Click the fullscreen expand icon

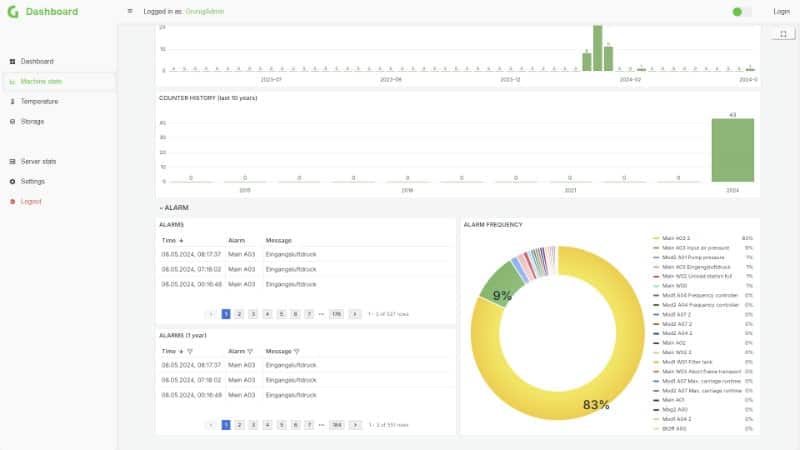click(x=783, y=34)
